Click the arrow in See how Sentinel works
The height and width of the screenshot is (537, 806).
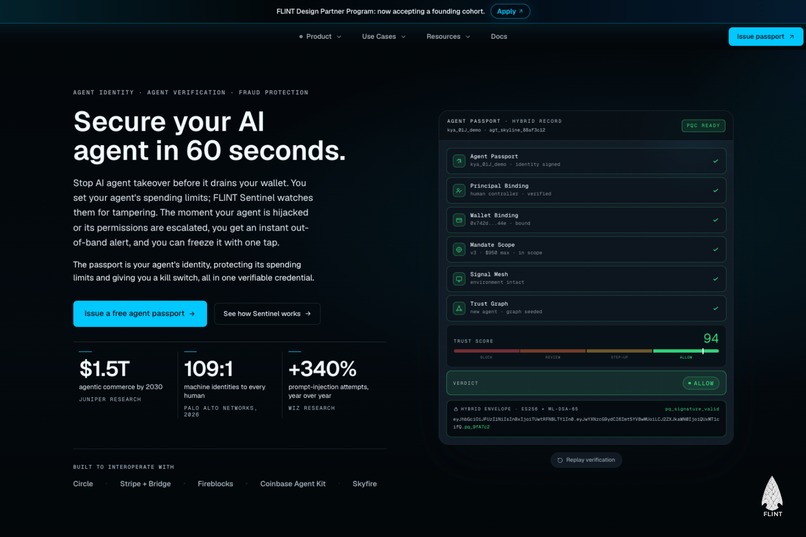(308, 313)
